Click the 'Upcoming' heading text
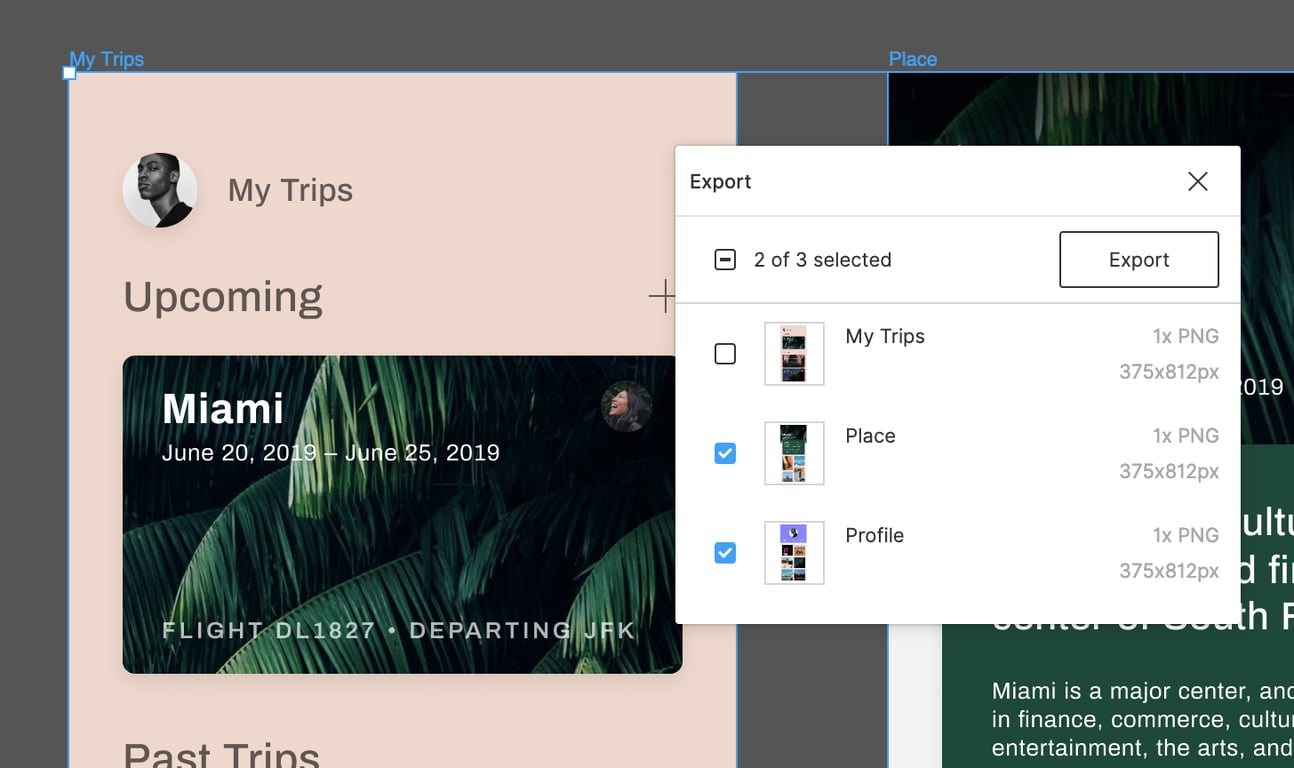 [223, 297]
